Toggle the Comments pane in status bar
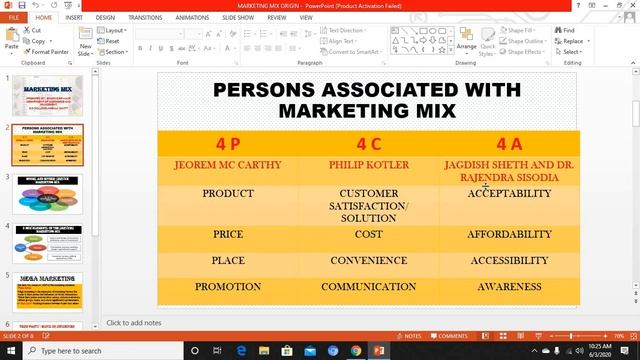 click(449, 336)
